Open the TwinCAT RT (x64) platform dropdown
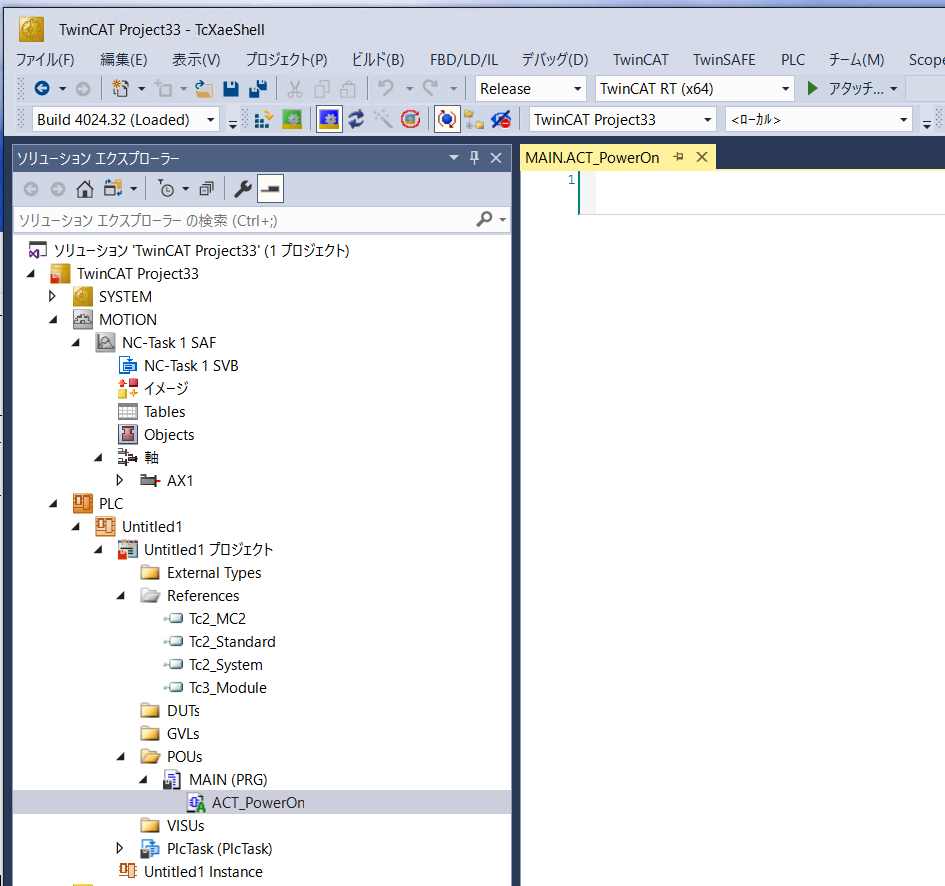This screenshot has height=886, width=945. (785, 89)
